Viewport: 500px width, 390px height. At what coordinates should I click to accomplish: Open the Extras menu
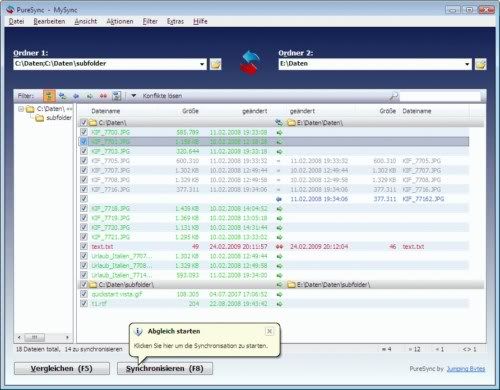175,21
